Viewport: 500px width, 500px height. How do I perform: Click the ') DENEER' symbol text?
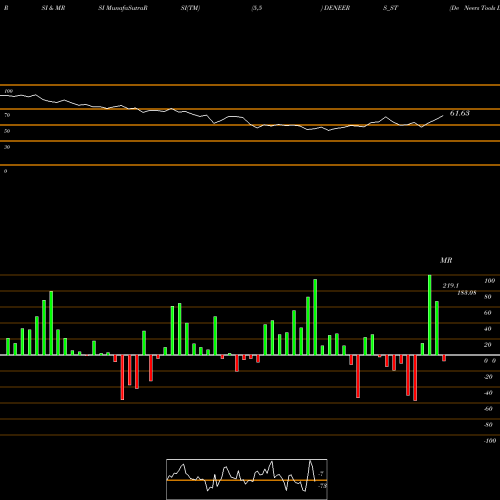tap(335, 8)
